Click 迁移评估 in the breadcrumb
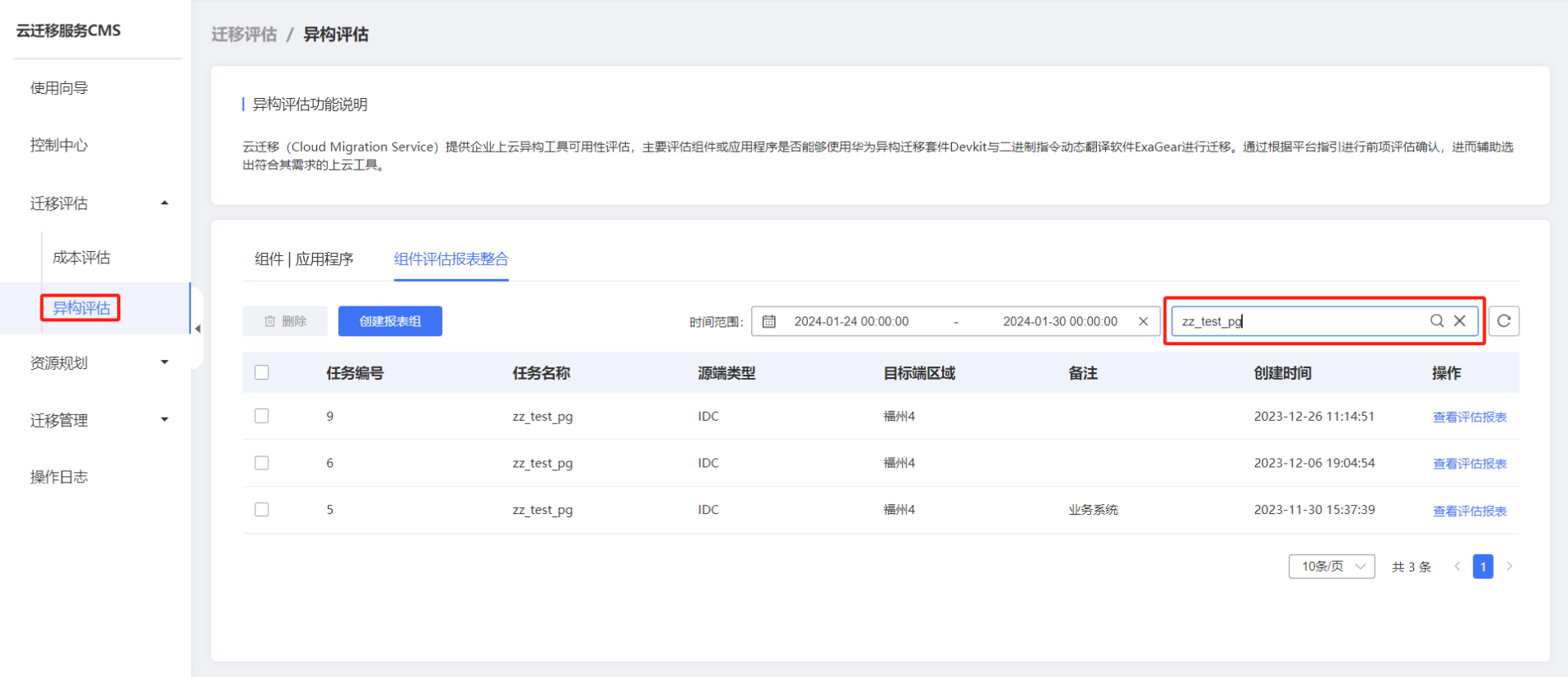This screenshot has width=1568, height=677. [244, 35]
